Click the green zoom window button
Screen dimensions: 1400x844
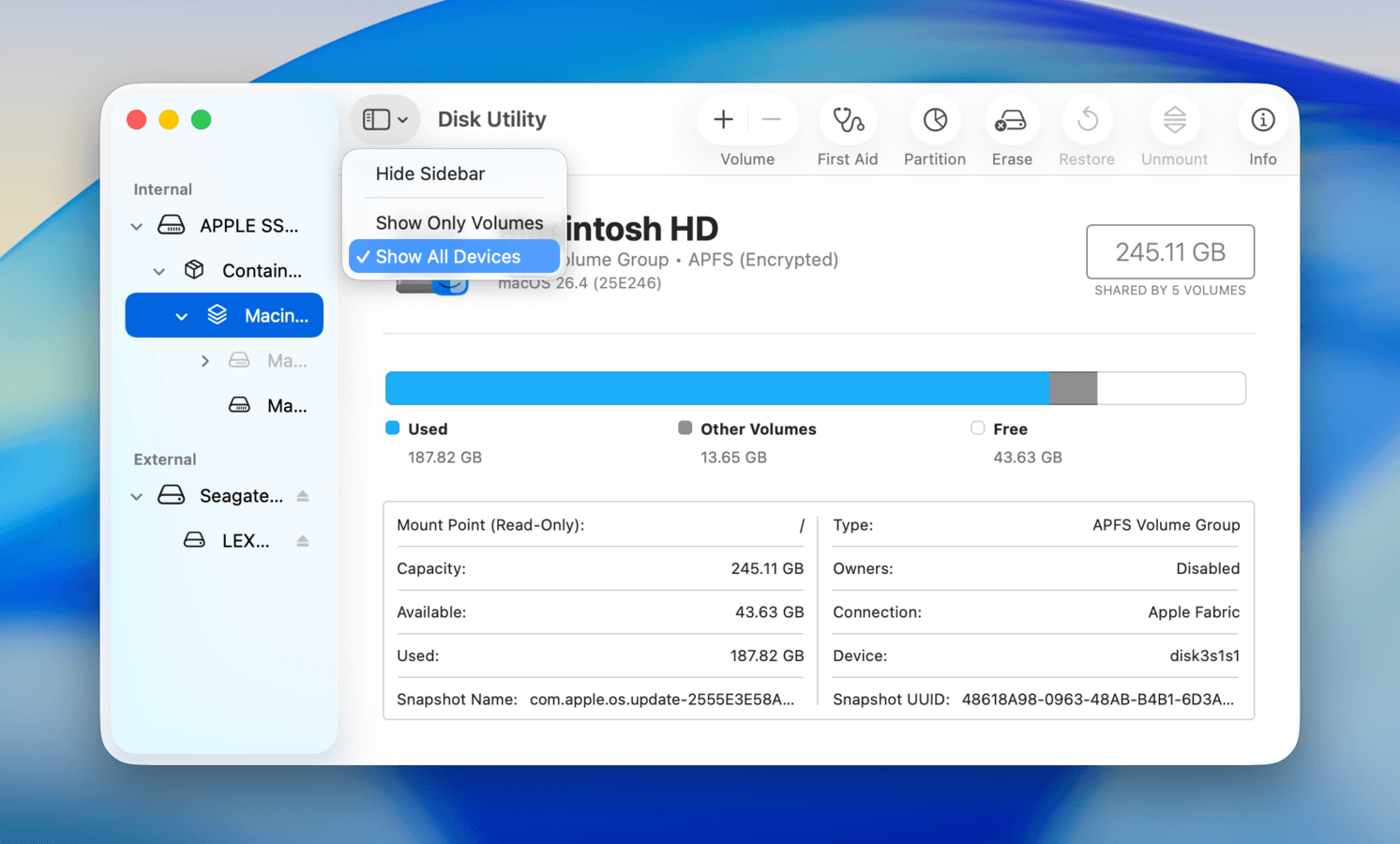tap(201, 120)
